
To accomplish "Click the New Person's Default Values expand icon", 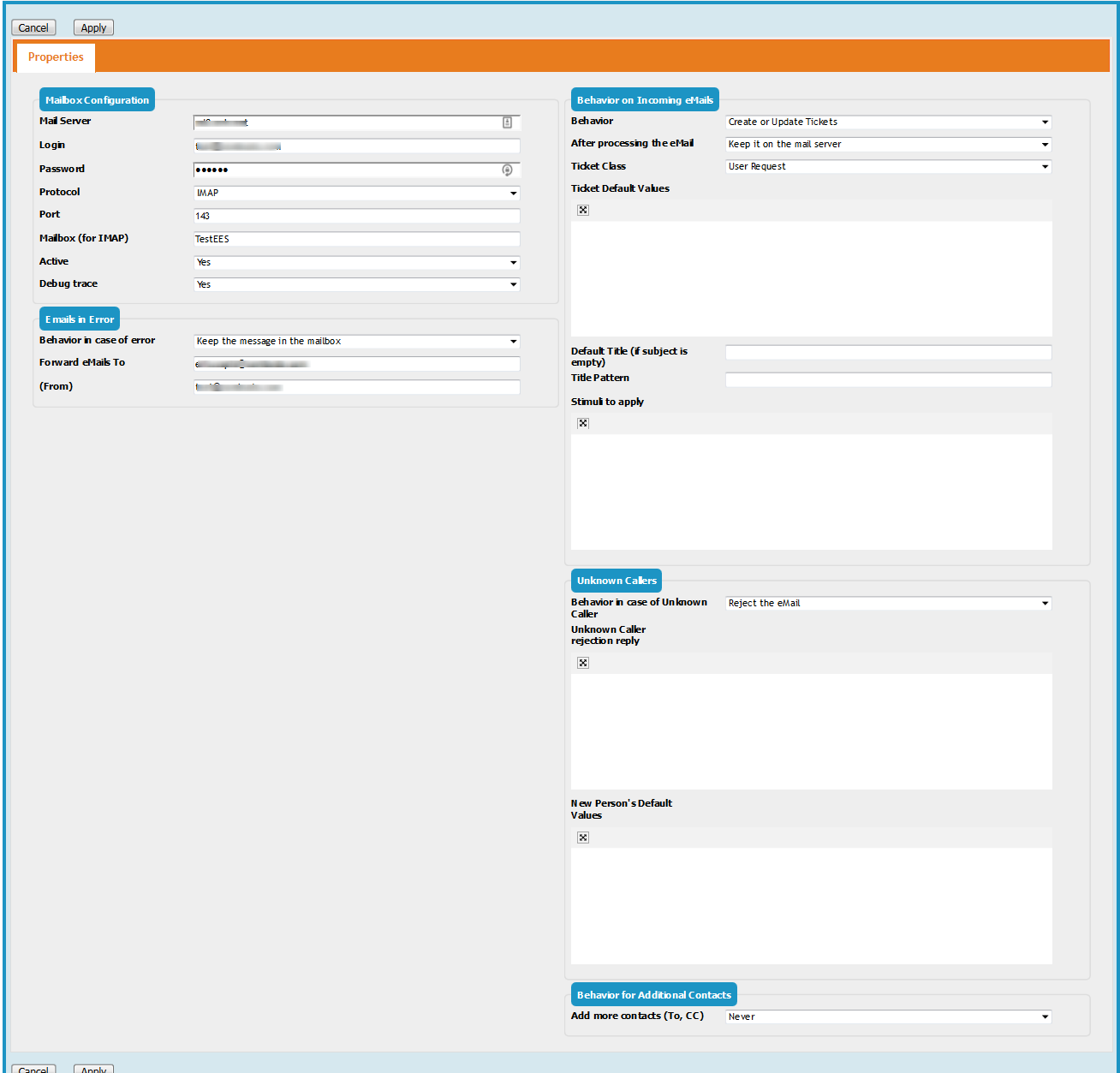I will 583,838.
